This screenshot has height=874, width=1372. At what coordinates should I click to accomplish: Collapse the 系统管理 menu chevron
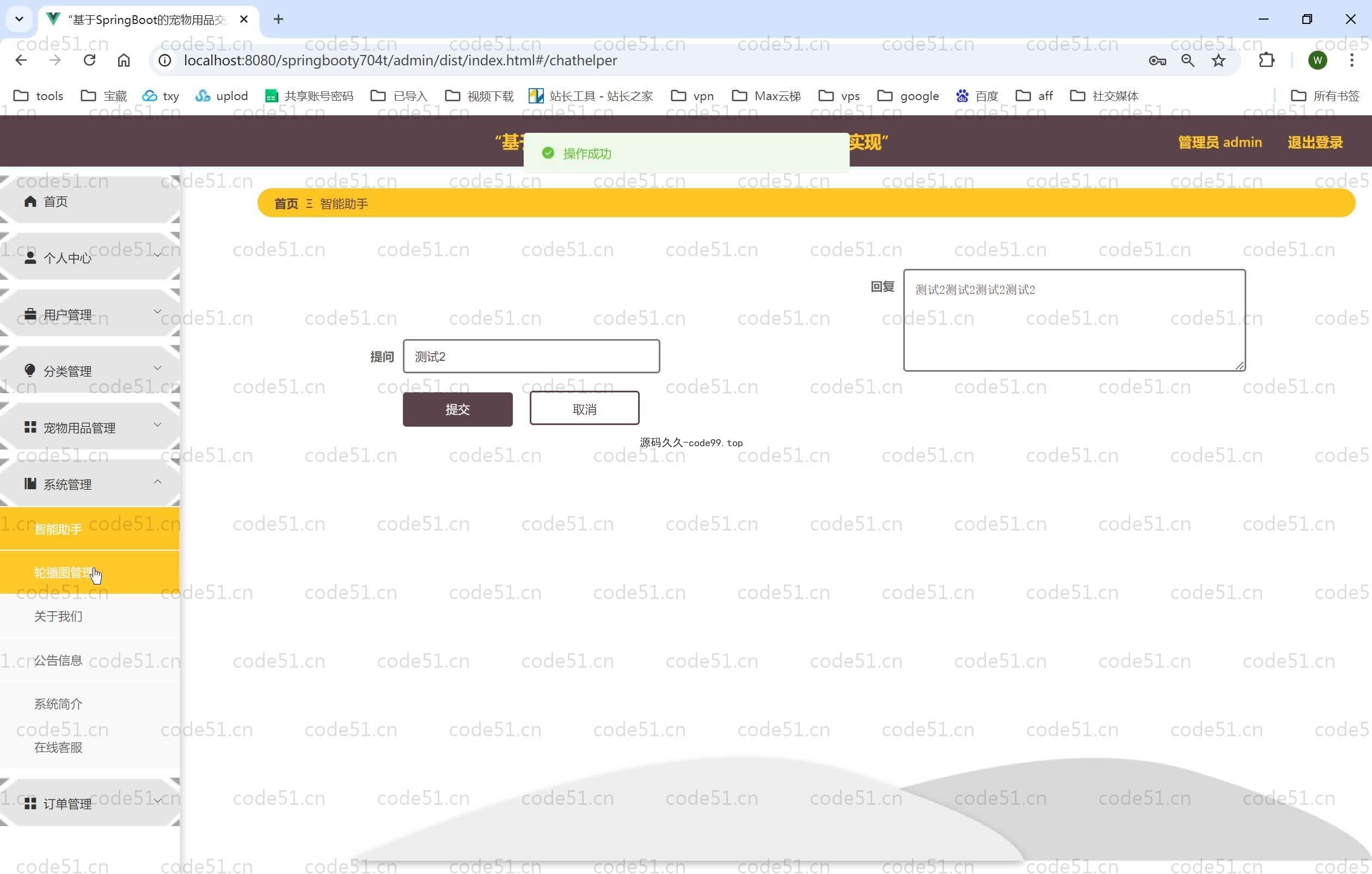point(158,481)
